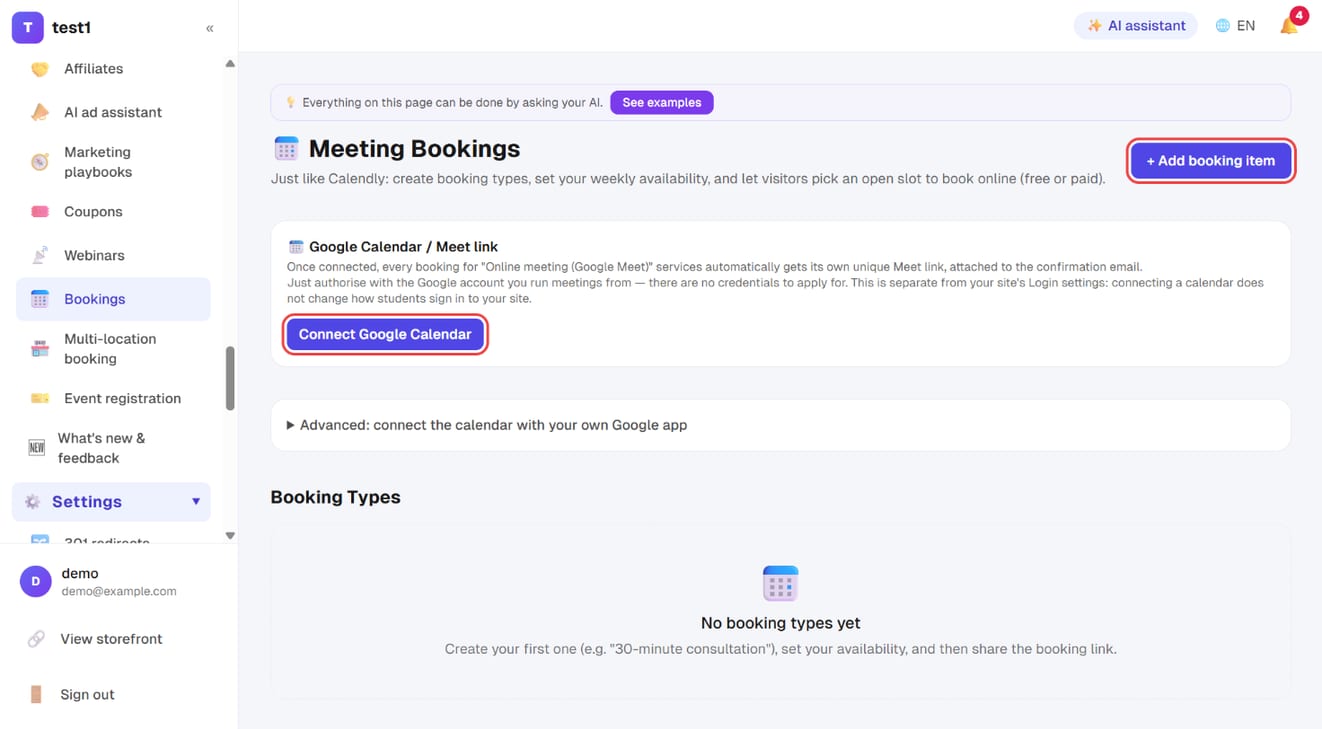Expand the Settings section arrow
Screen dimensions: 1322x729
pyautogui.click(x=196, y=502)
